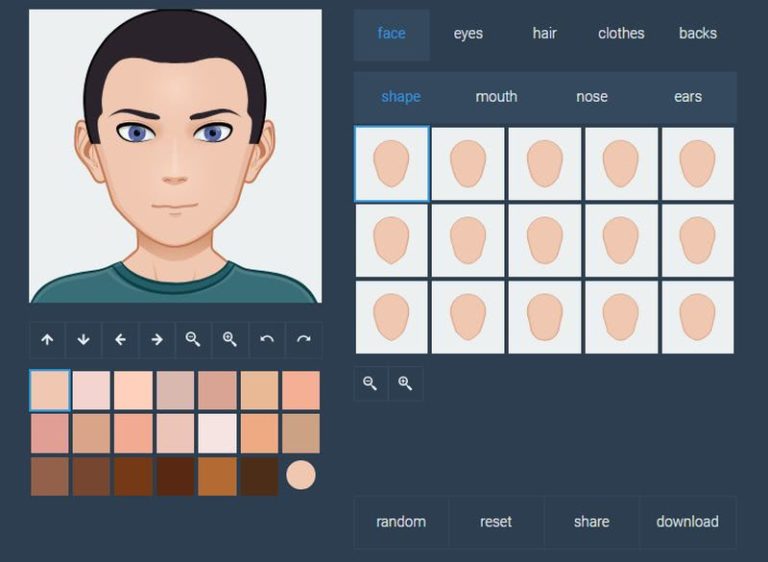Shift avatar right with the right arrow
Screen dimensions: 768x562
[157, 340]
